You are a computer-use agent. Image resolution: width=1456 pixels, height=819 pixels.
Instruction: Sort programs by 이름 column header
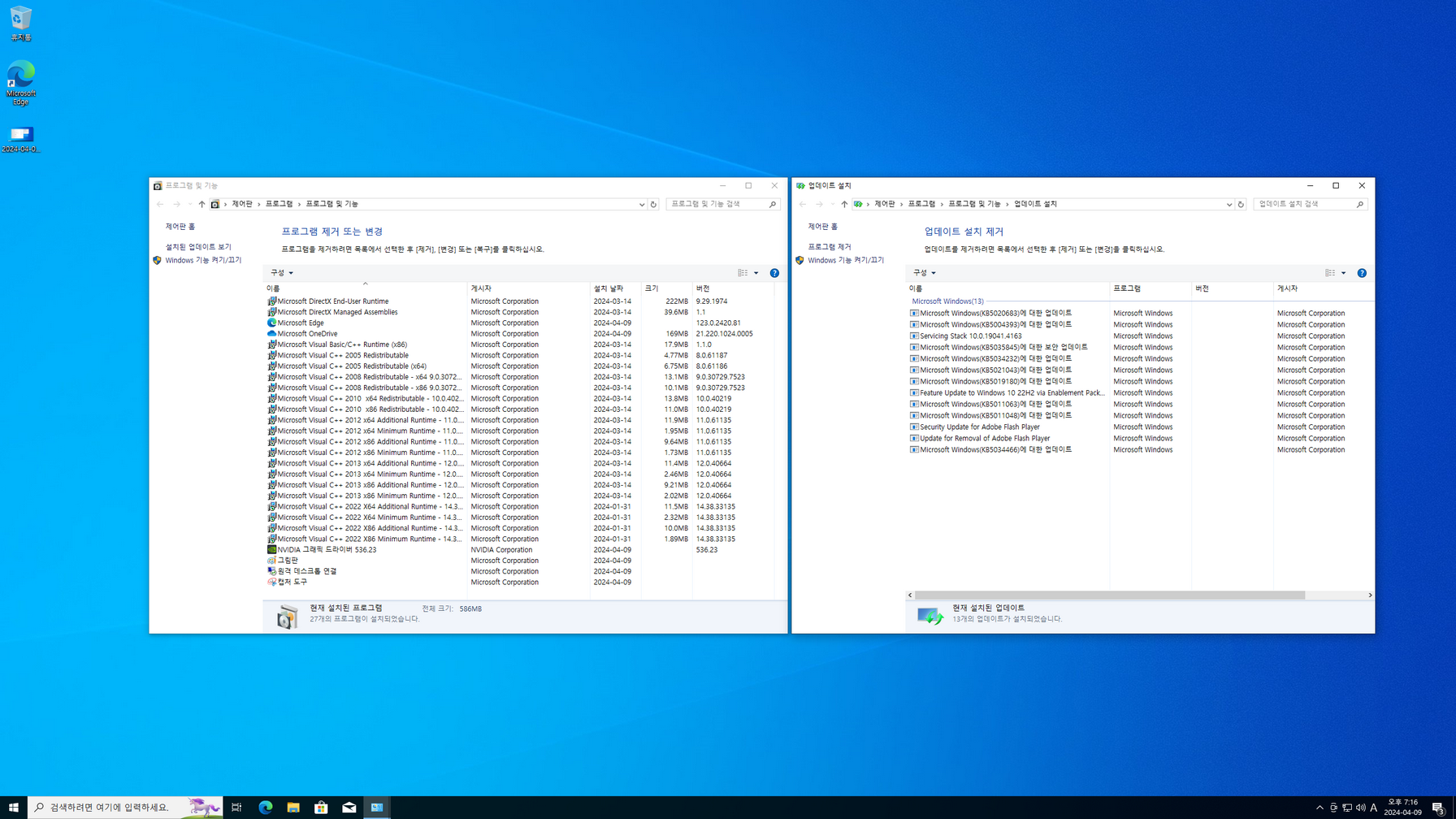(x=366, y=288)
